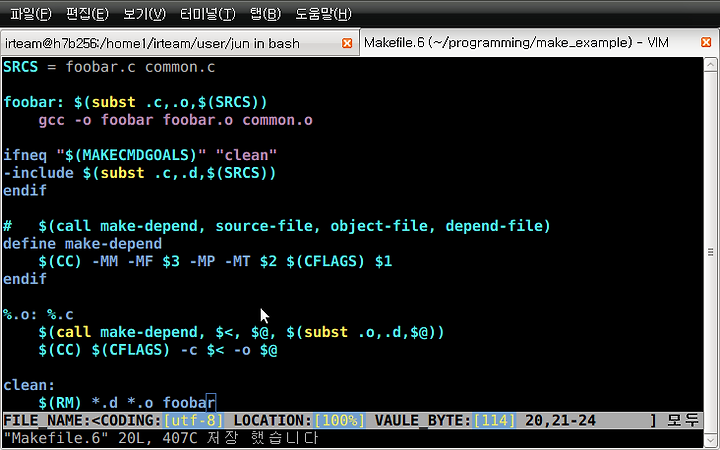Viewport: 720px width, 450px height.
Task: Click the '$(call make-depend, $<, $@' line
Action: tap(242, 332)
